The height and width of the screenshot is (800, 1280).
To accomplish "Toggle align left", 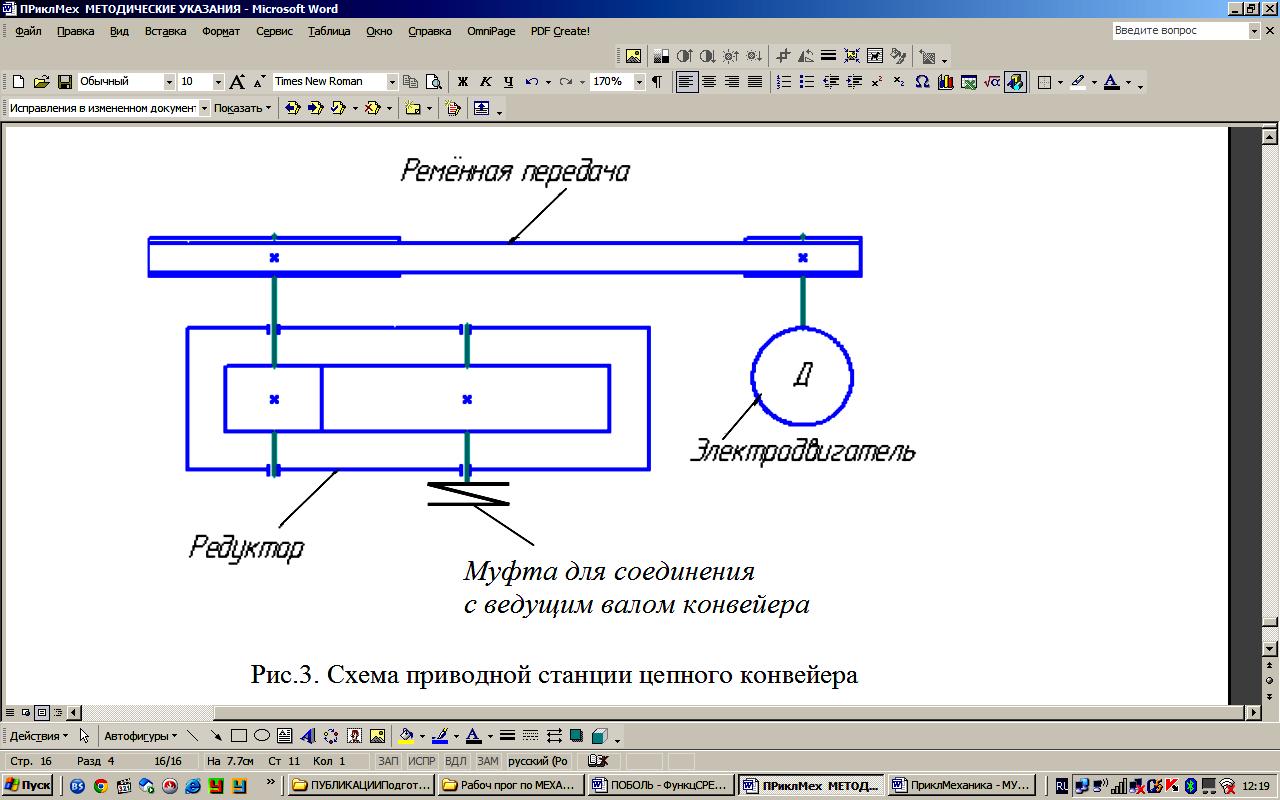I will pos(686,82).
